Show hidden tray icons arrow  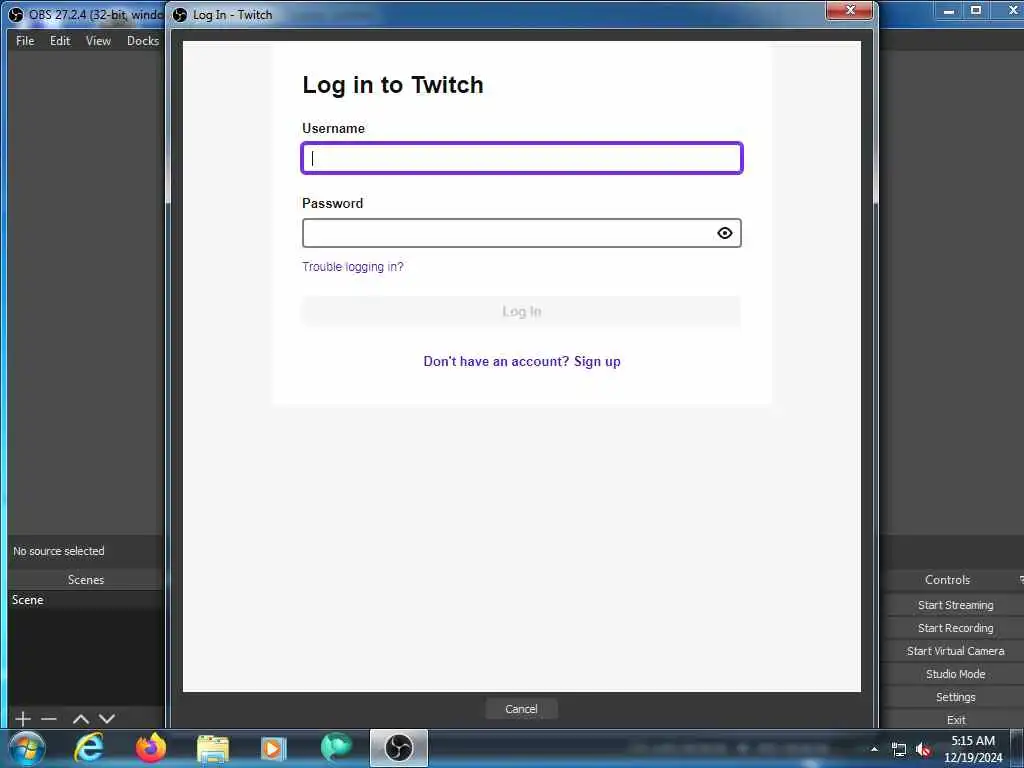tap(874, 749)
